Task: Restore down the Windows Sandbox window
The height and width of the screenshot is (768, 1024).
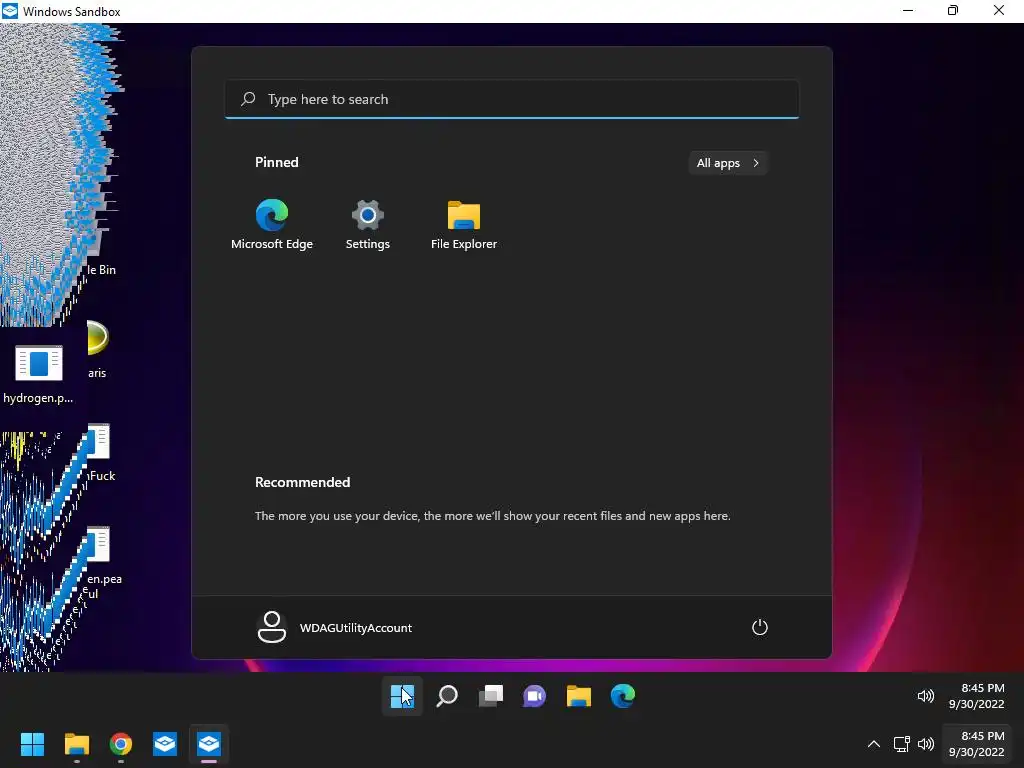Action: 953,10
